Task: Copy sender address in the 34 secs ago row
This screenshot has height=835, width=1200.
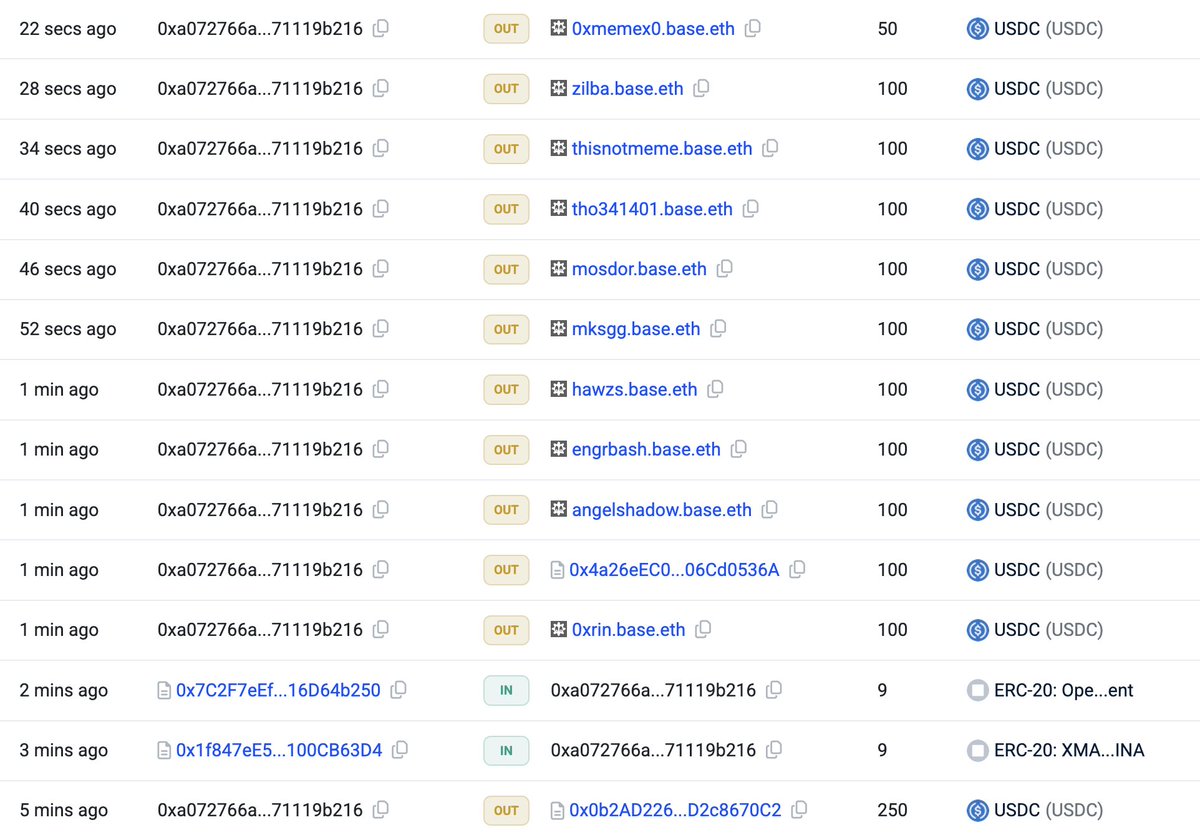Action: (x=381, y=148)
